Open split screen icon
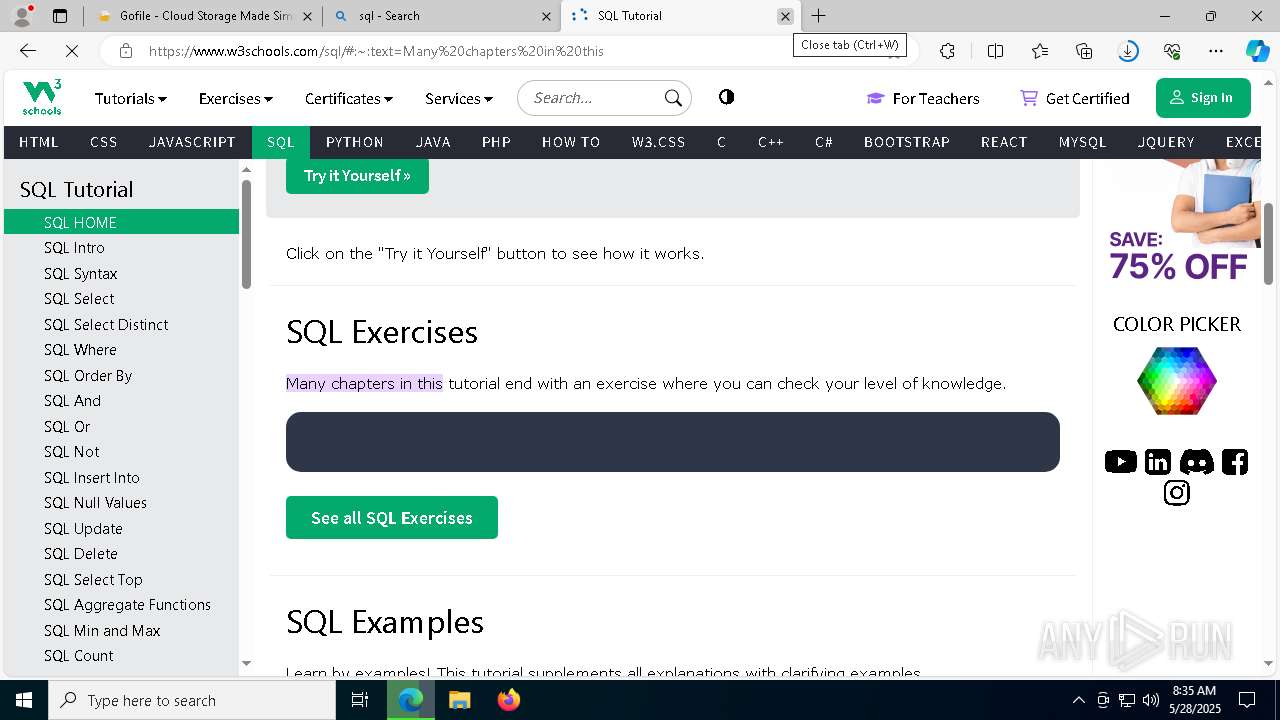Image resolution: width=1280 pixels, height=720 pixels. click(x=995, y=51)
